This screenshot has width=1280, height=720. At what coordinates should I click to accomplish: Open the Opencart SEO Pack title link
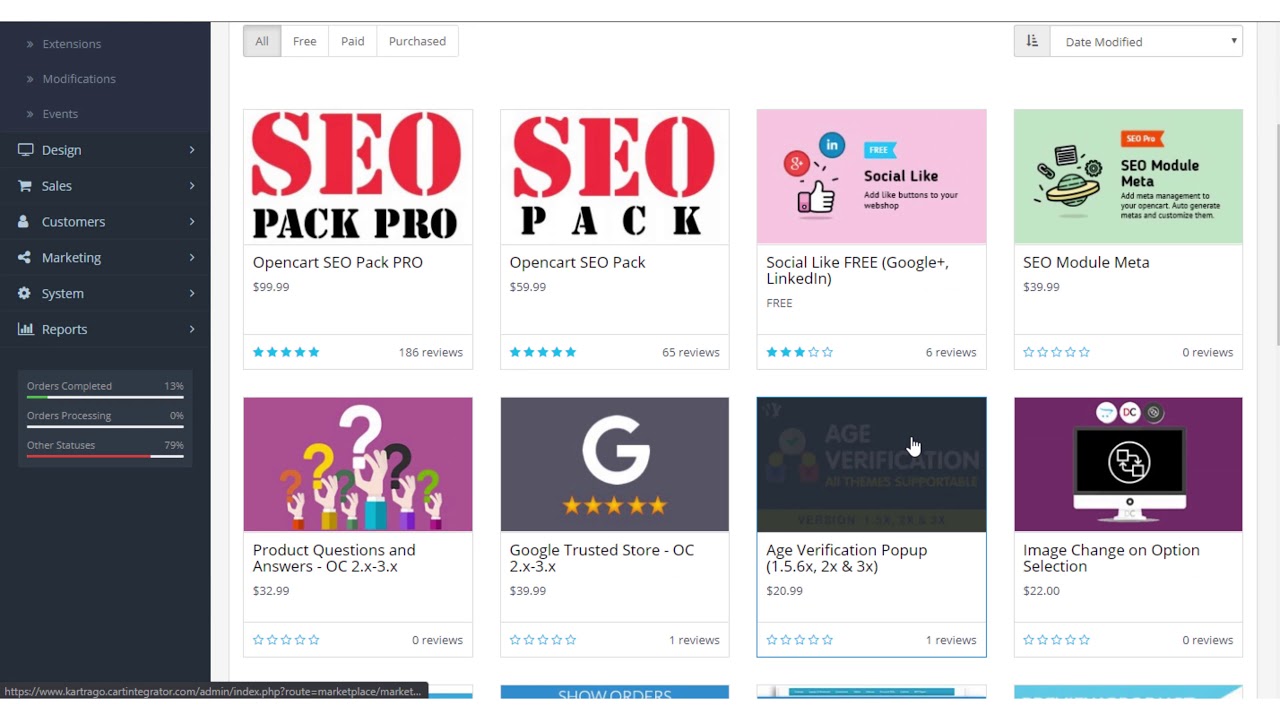(x=577, y=262)
